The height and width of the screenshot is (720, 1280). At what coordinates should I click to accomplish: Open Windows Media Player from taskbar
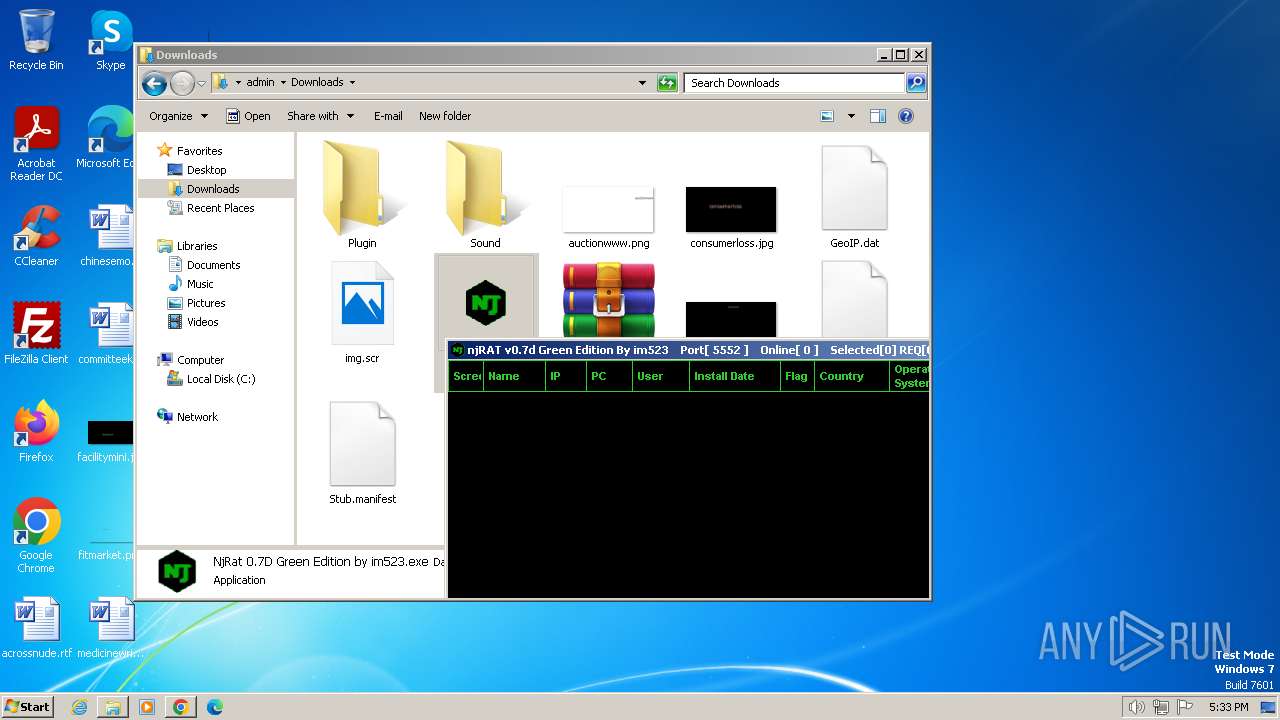click(x=147, y=707)
